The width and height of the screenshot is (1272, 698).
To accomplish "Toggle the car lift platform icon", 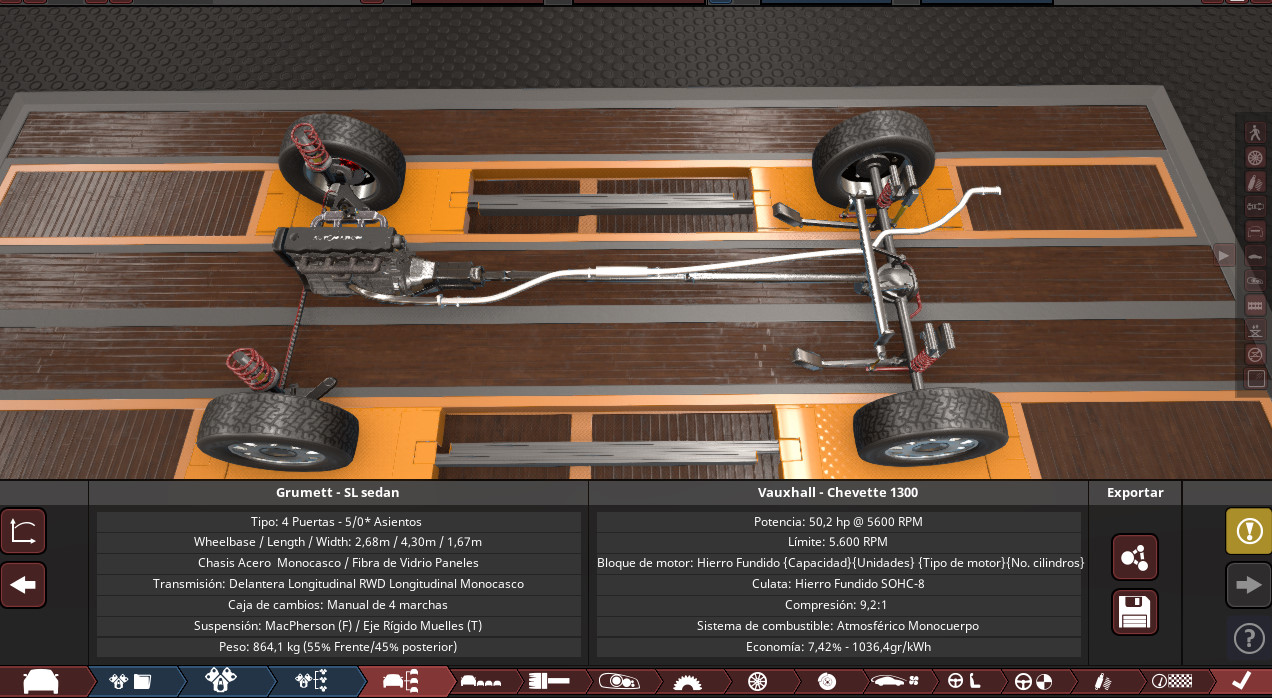I will click(x=1256, y=329).
